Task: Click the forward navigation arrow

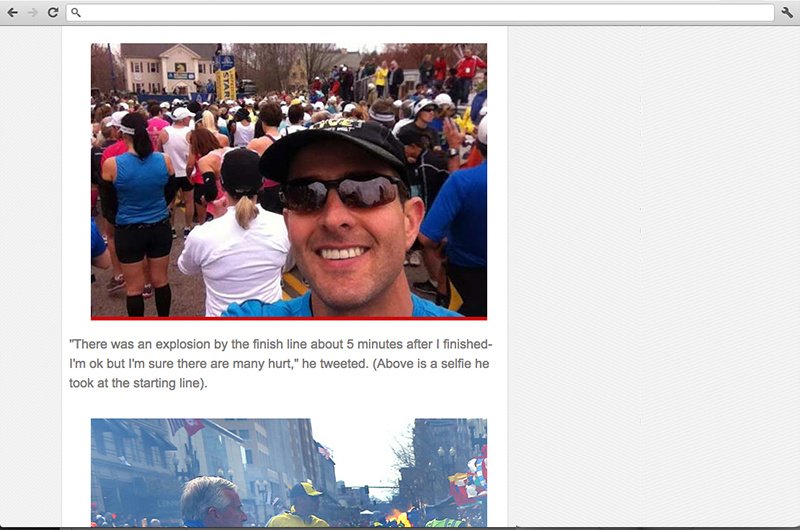Action: 33,12
